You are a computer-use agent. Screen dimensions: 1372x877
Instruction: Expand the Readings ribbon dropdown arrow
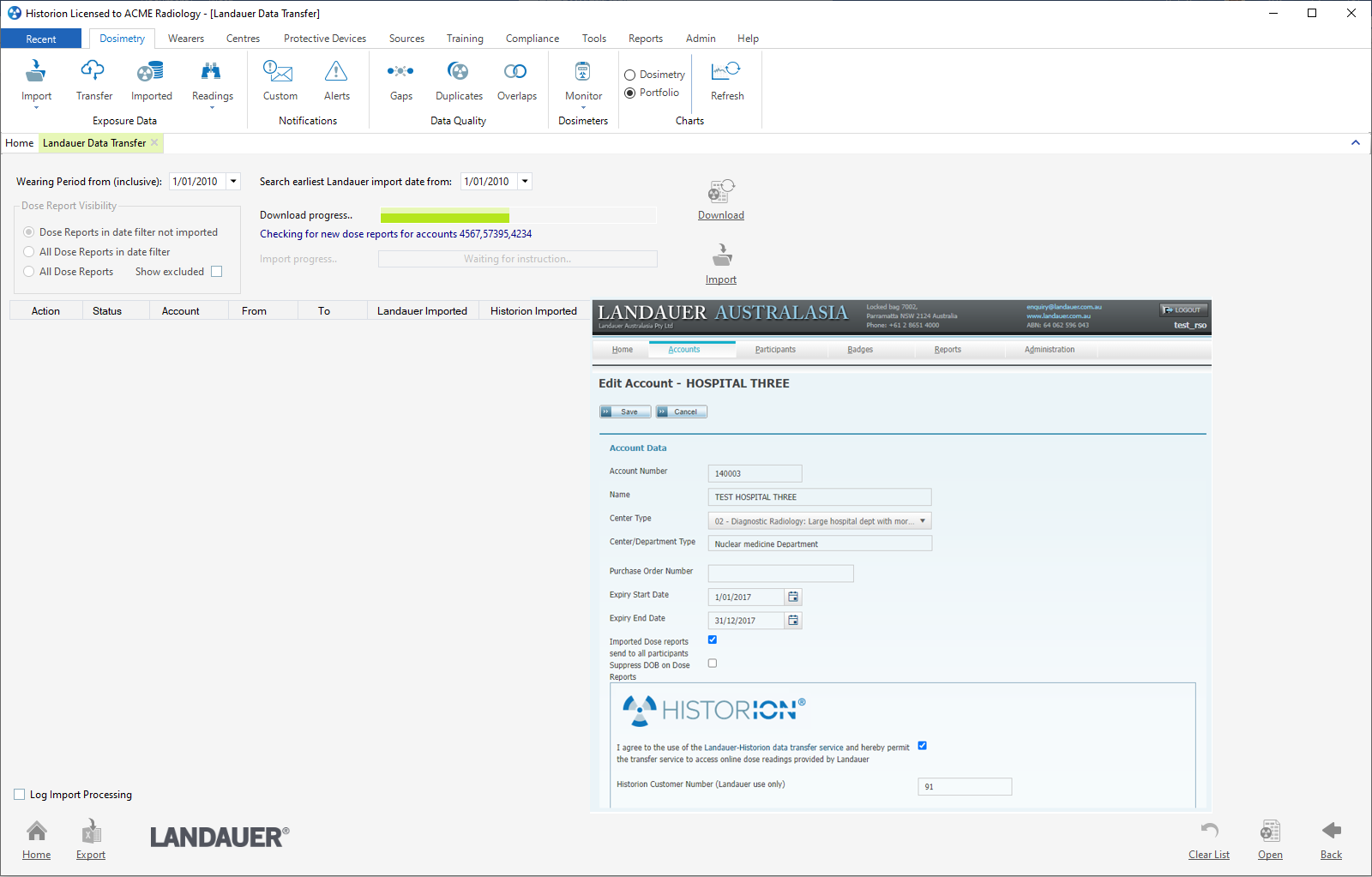[212, 108]
